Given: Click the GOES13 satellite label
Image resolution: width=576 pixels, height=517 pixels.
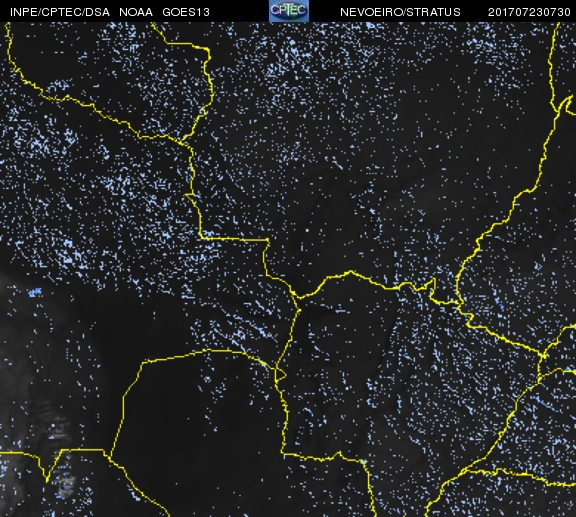Looking at the screenshot, I should [186, 12].
